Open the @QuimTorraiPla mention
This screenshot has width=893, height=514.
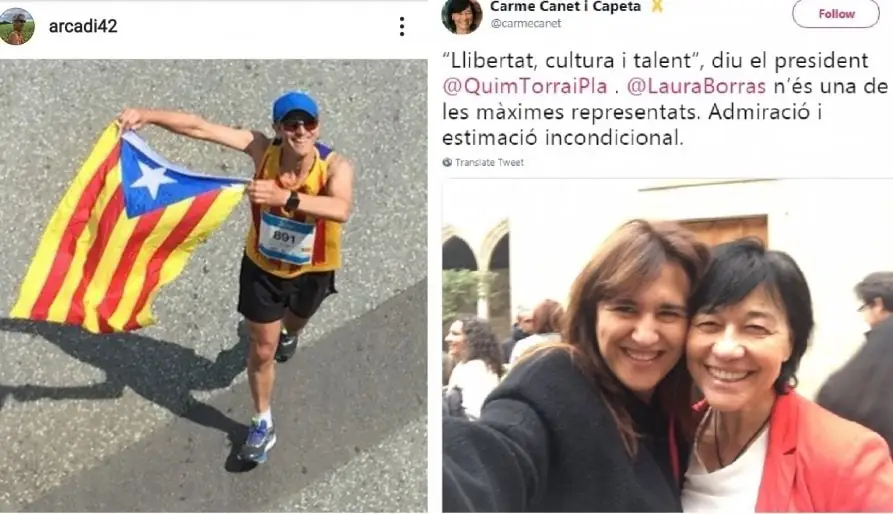(x=525, y=87)
